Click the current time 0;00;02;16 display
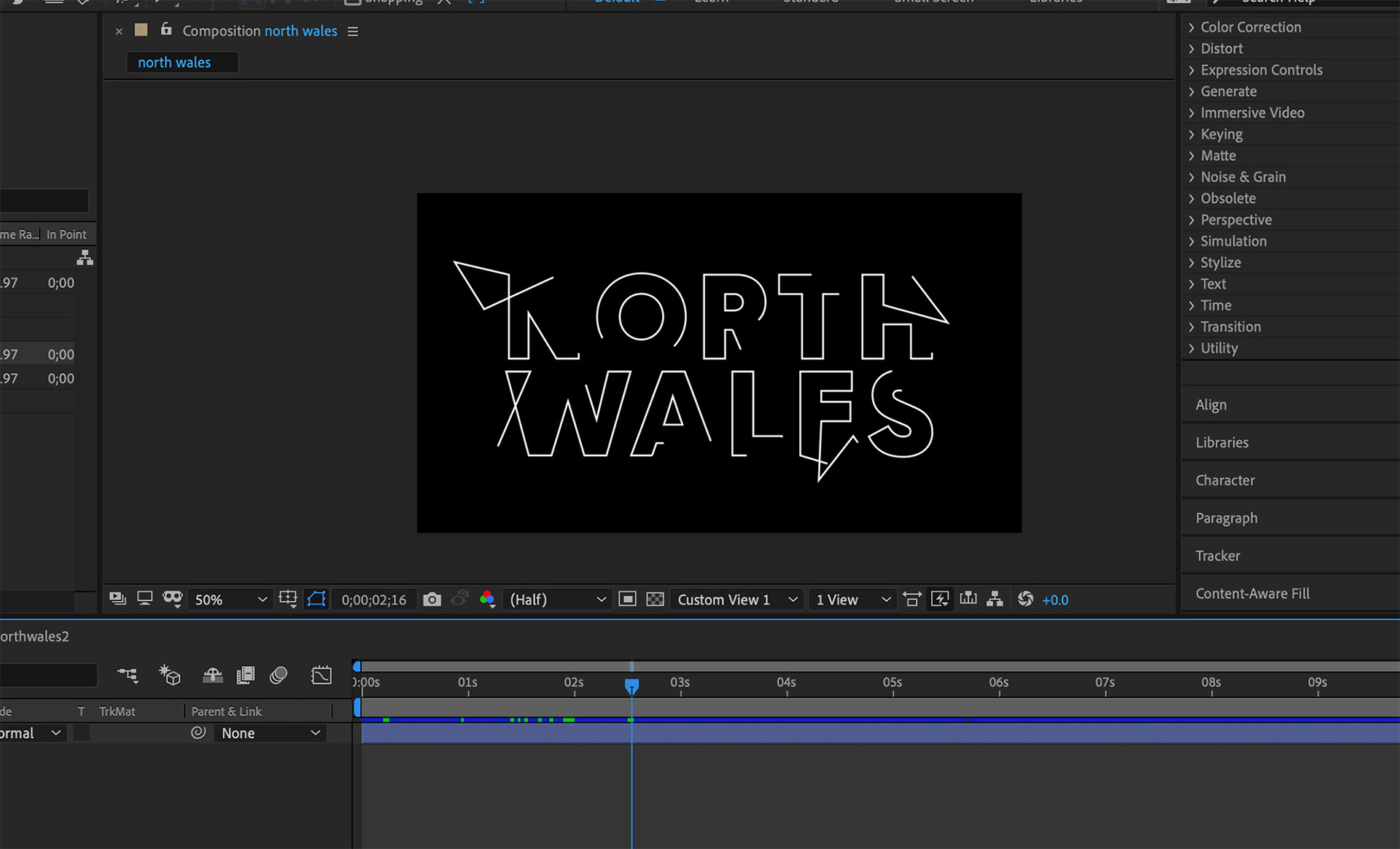The width and height of the screenshot is (1400, 849). [374, 599]
